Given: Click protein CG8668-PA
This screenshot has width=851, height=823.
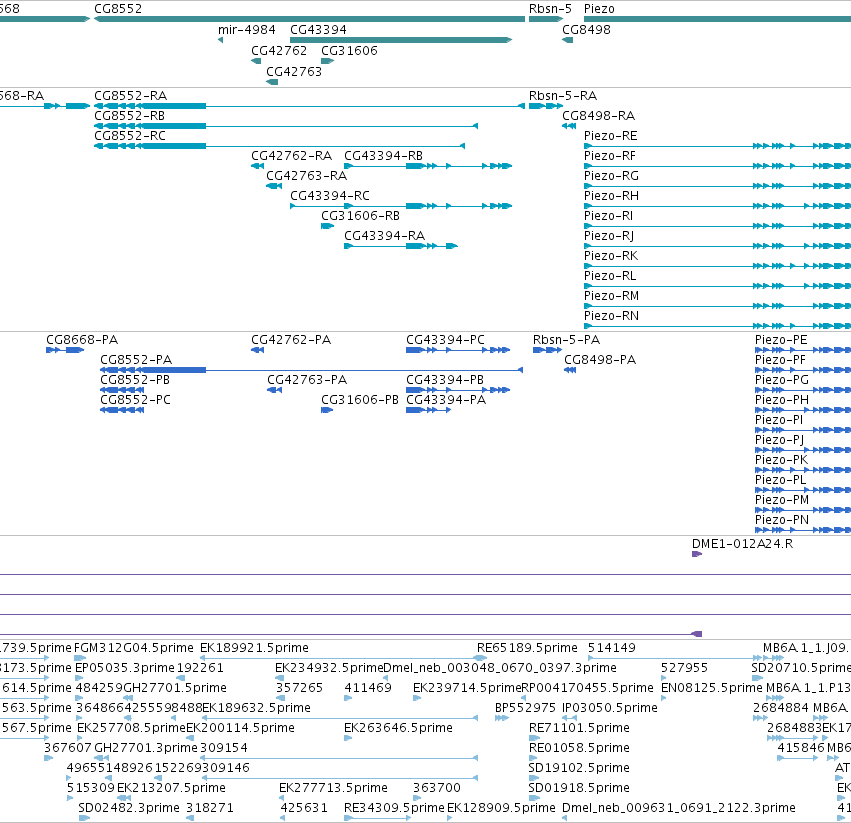Looking at the screenshot, I should (82, 340).
